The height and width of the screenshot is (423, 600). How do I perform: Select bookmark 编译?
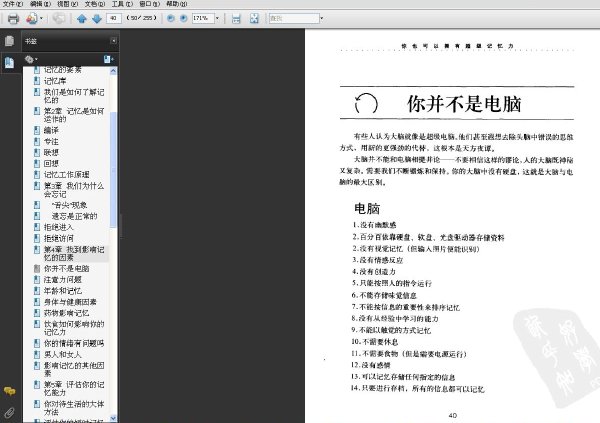coord(51,131)
